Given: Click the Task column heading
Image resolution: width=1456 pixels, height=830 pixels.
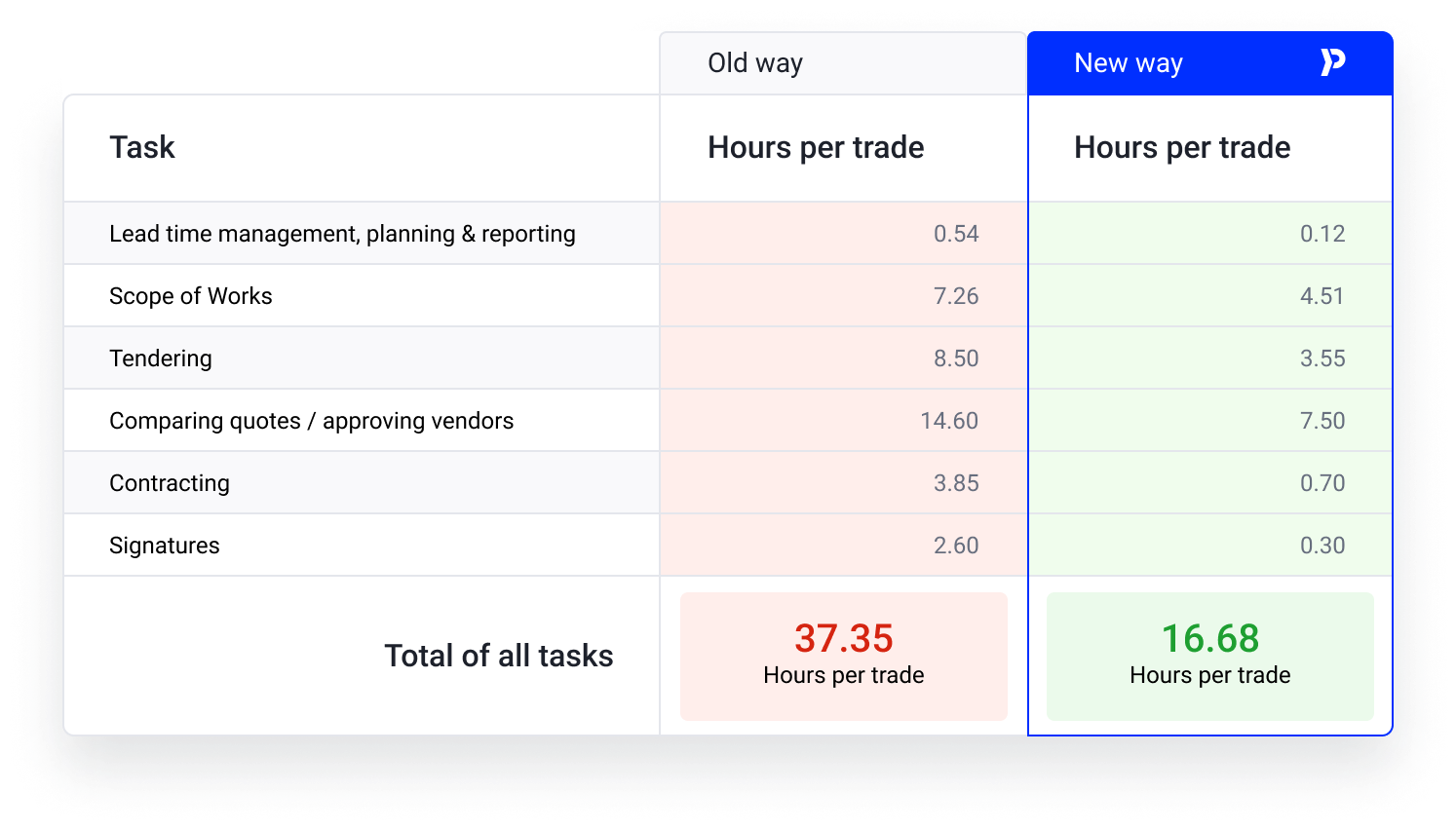Looking at the screenshot, I should pyautogui.click(x=142, y=147).
